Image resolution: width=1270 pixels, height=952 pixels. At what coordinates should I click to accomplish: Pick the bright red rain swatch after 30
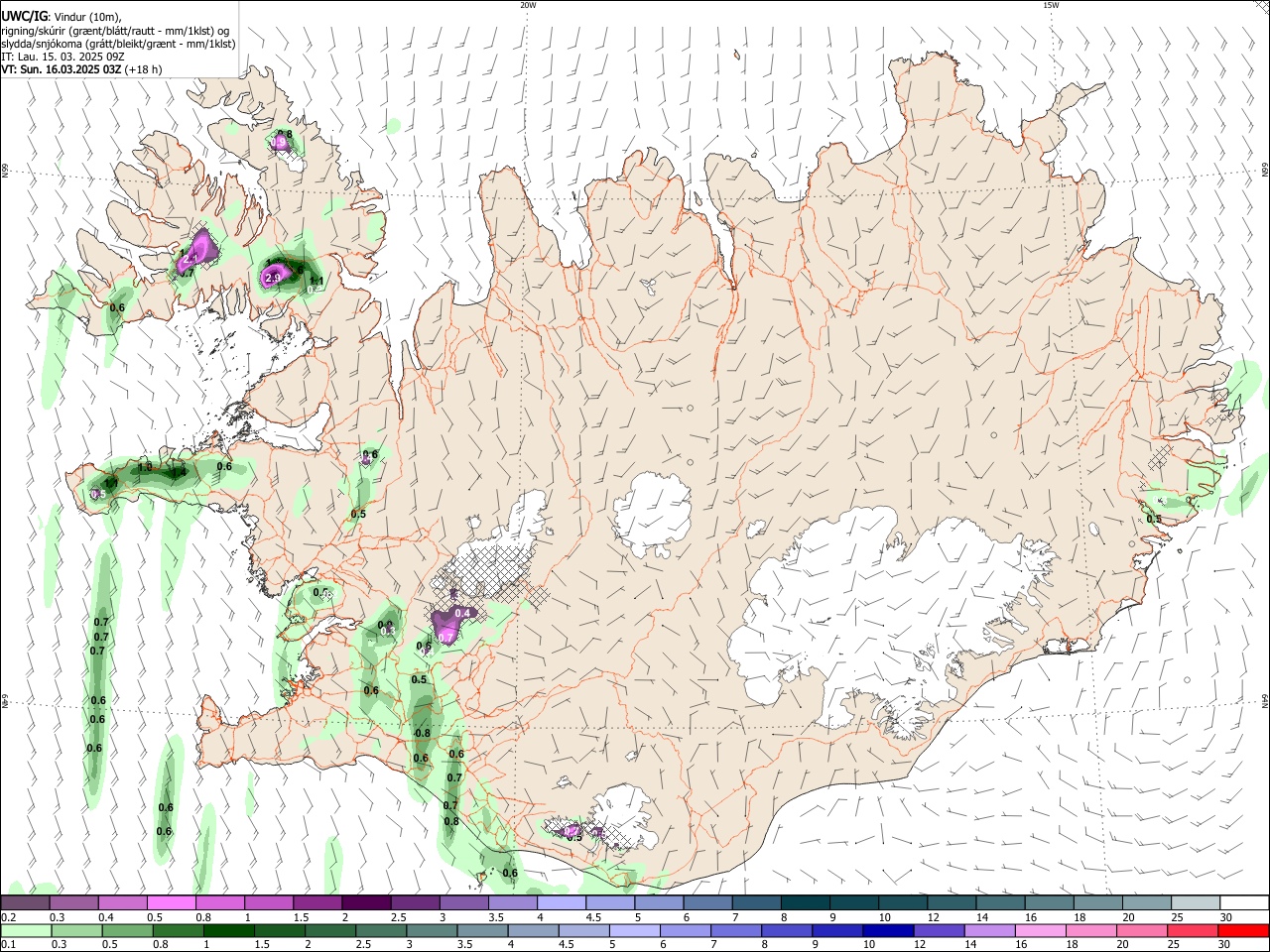tap(1243, 930)
